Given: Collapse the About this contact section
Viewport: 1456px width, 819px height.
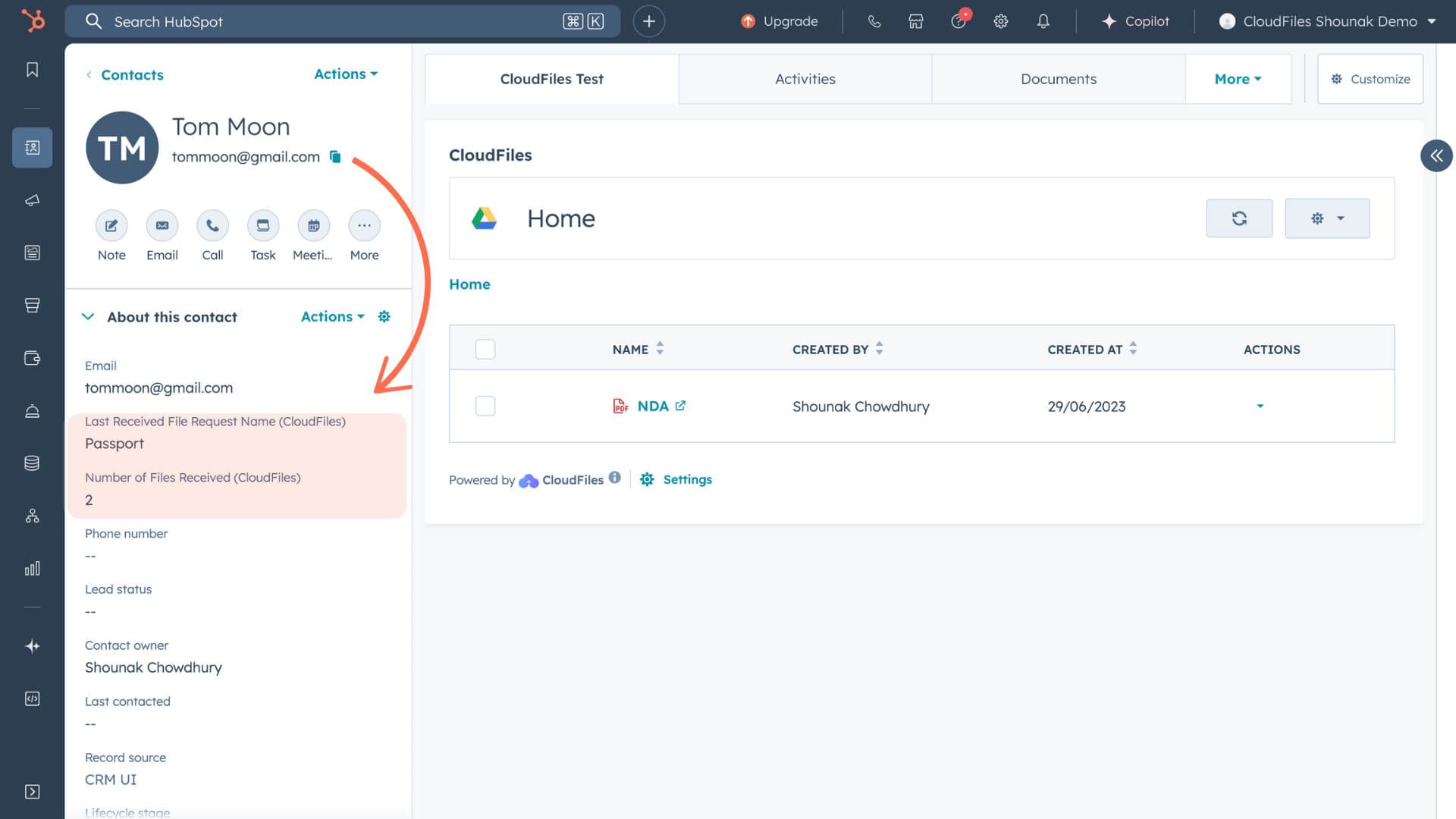Looking at the screenshot, I should (x=88, y=316).
